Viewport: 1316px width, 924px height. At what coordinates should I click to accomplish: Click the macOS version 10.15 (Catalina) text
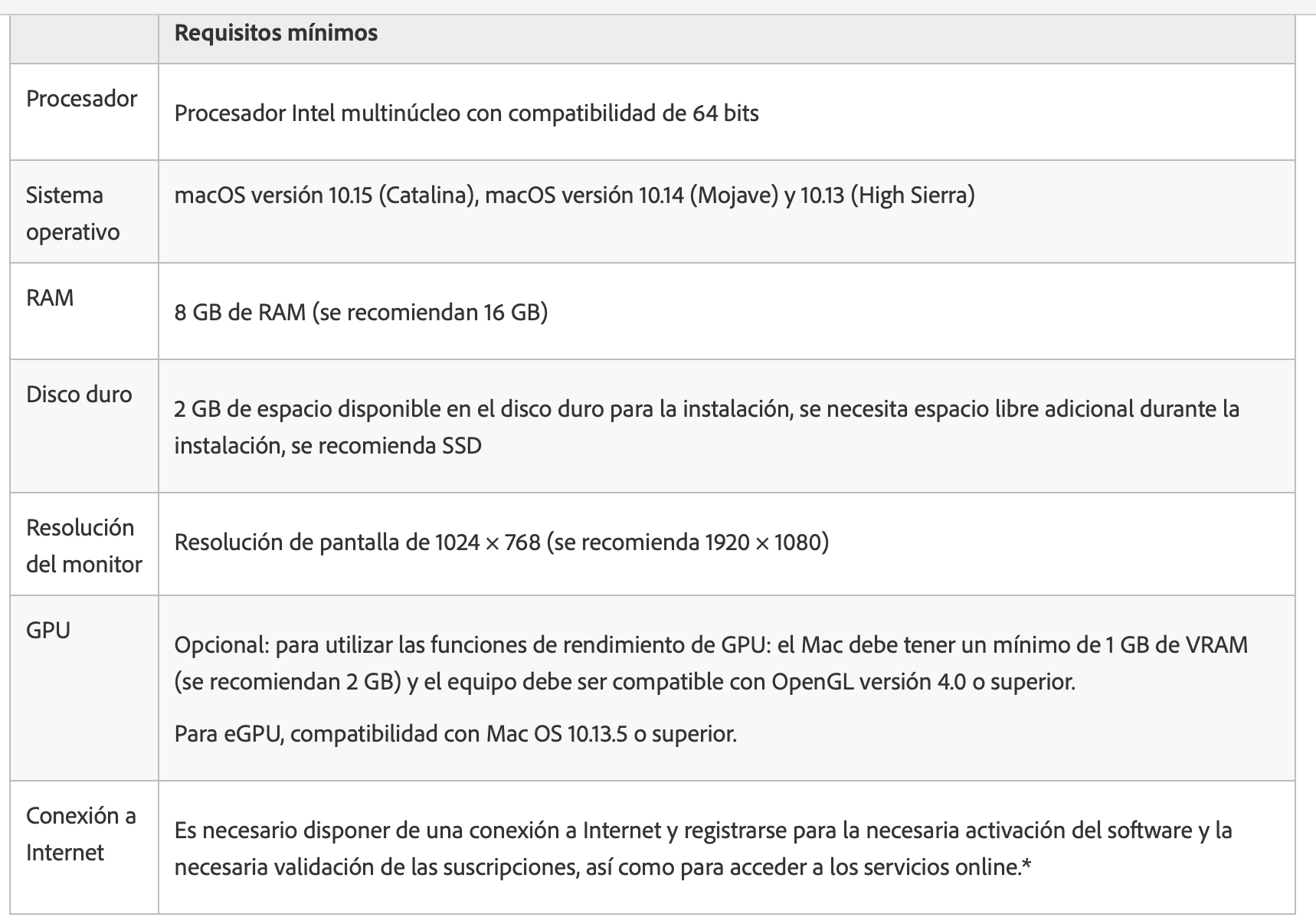[322, 195]
